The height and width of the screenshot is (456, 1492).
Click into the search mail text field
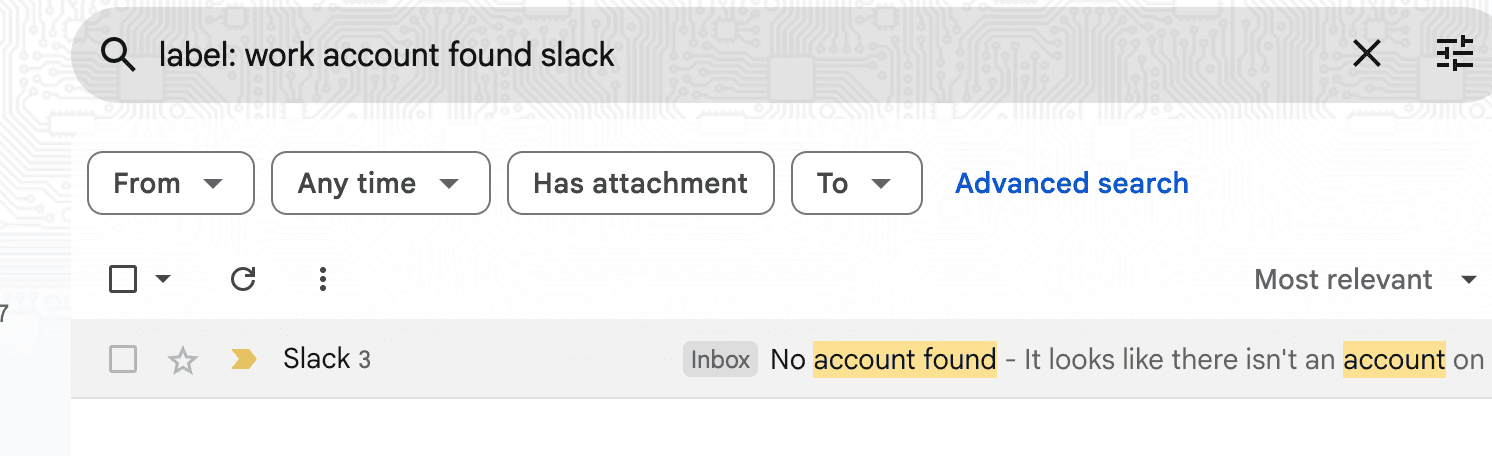pos(700,55)
